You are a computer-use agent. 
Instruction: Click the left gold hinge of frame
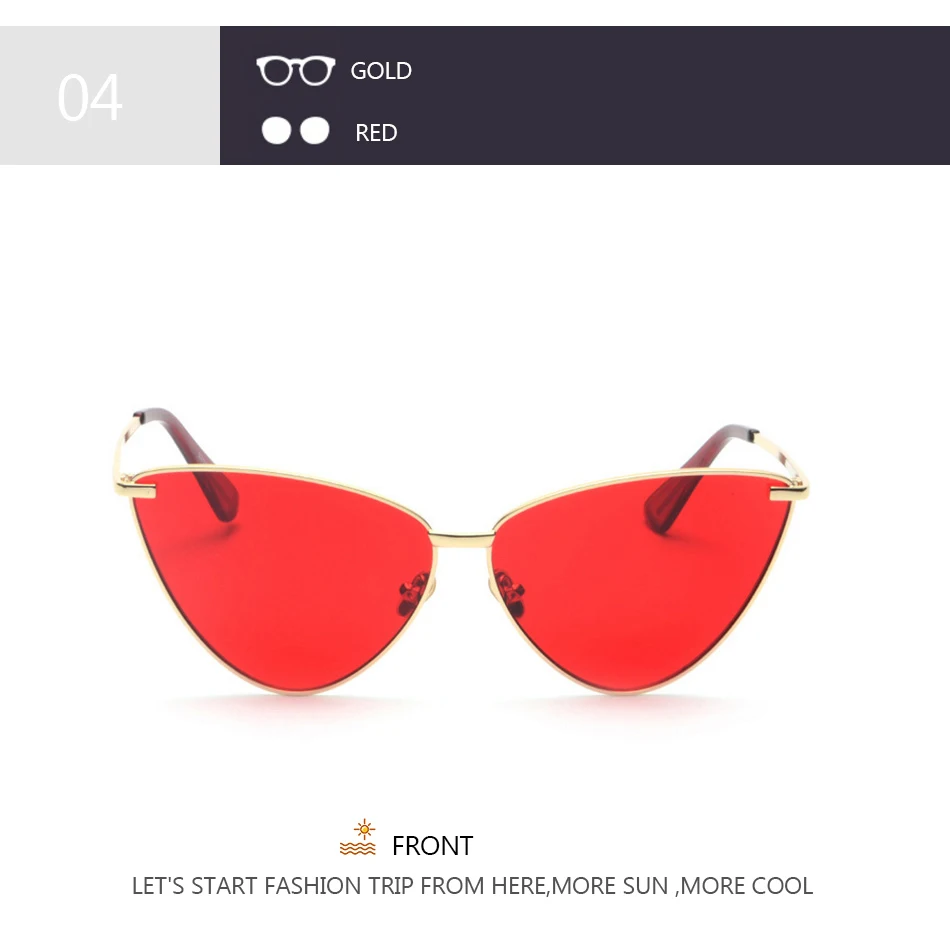pyautogui.click(x=135, y=485)
